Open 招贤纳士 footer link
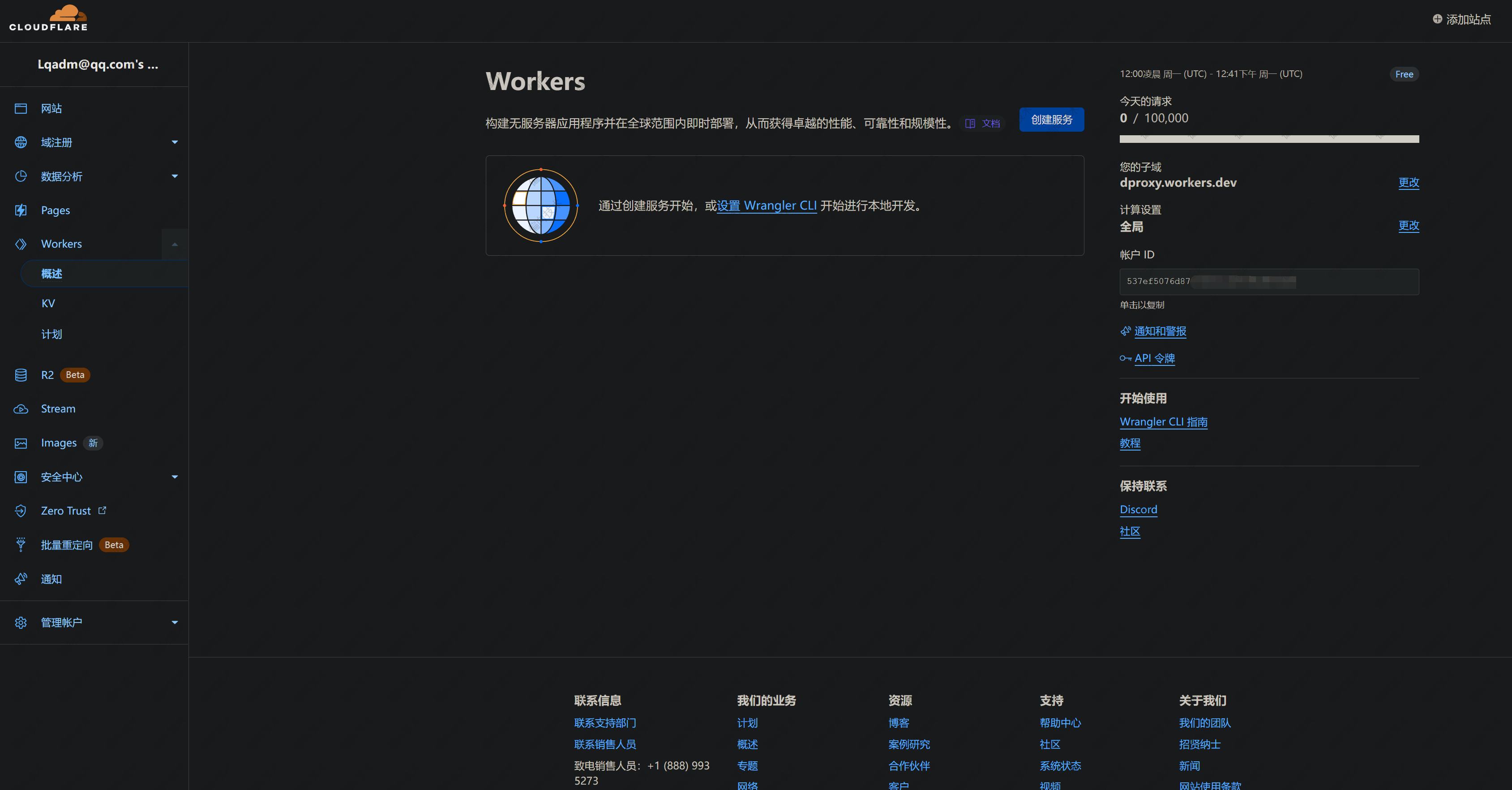The image size is (1512, 790). [x=1200, y=744]
